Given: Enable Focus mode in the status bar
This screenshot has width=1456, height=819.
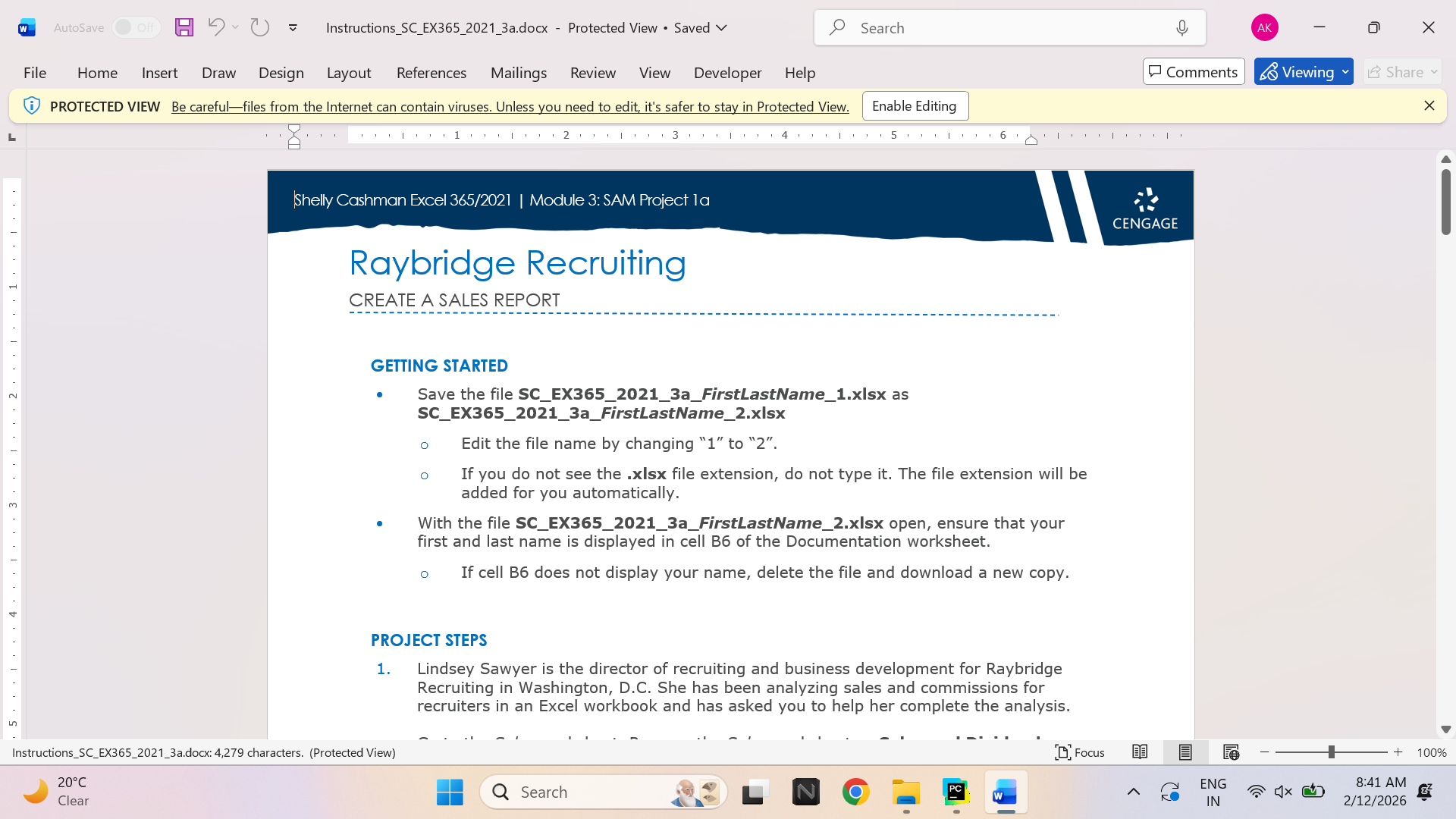Looking at the screenshot, I should point(1080,752).
